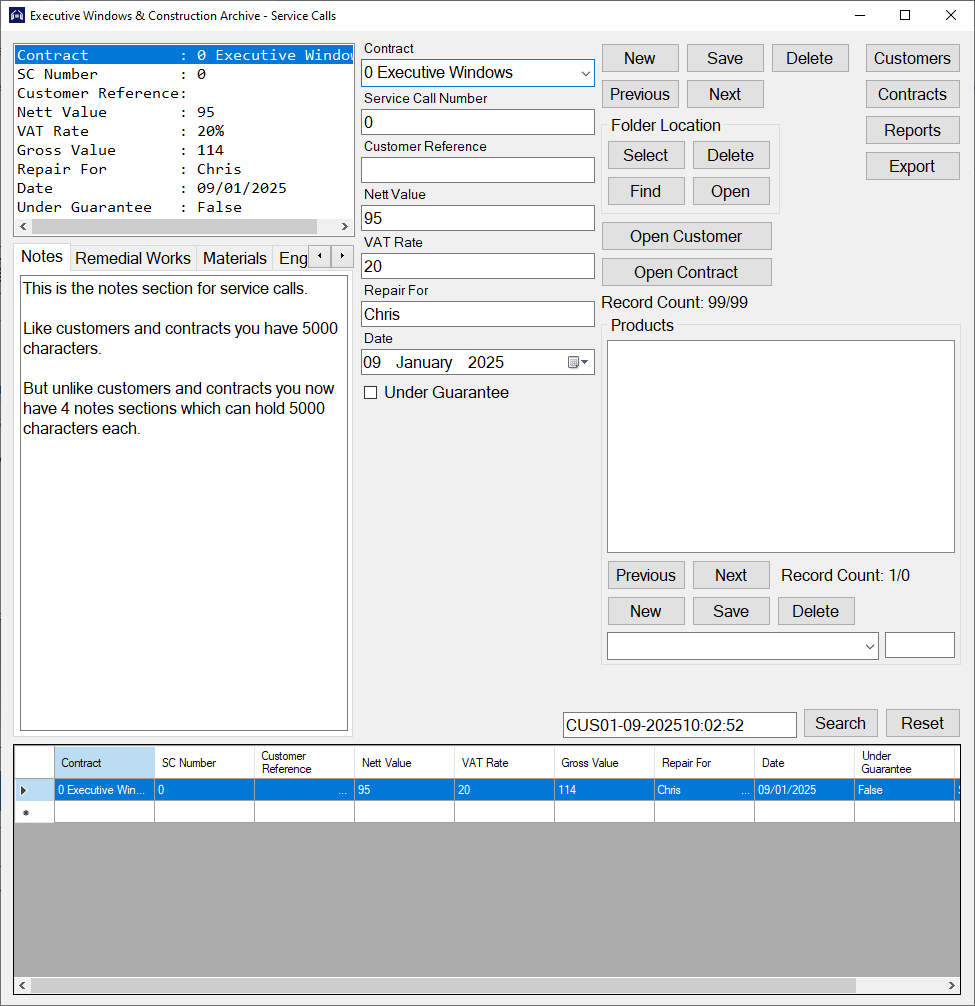Image resolution: width=975 pixels, height=1006 pixels.
Task: Hit the Reset button beside Search
Action: (922, 723)
